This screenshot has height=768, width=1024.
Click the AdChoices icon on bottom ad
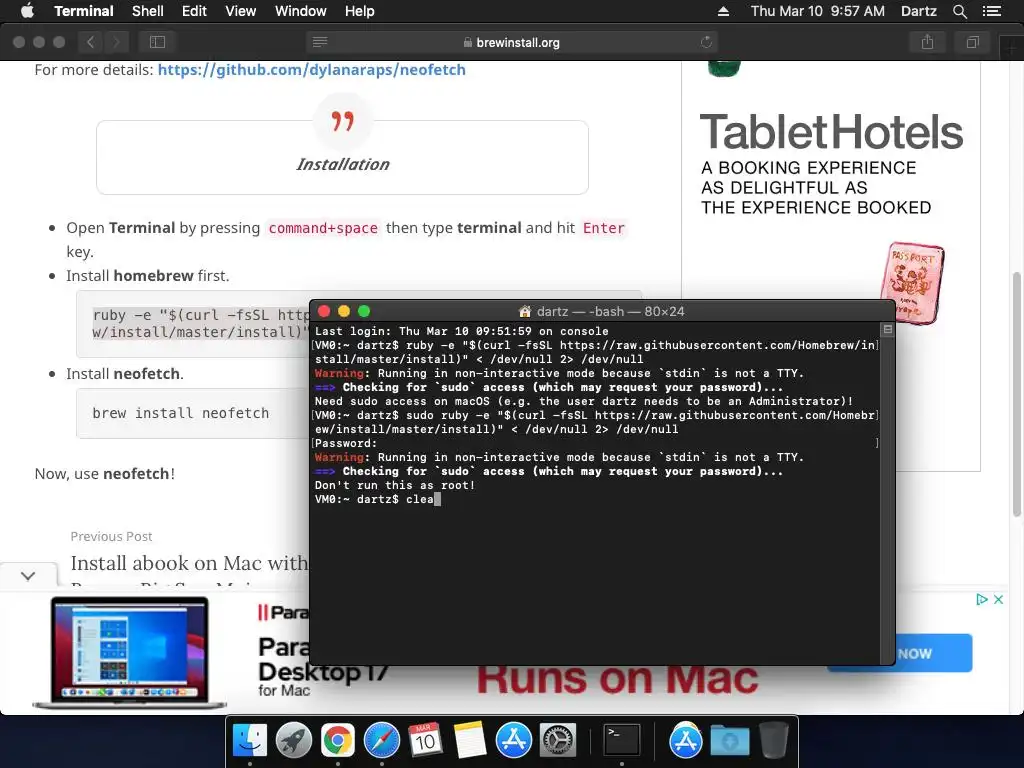click(x=982, y=599)
